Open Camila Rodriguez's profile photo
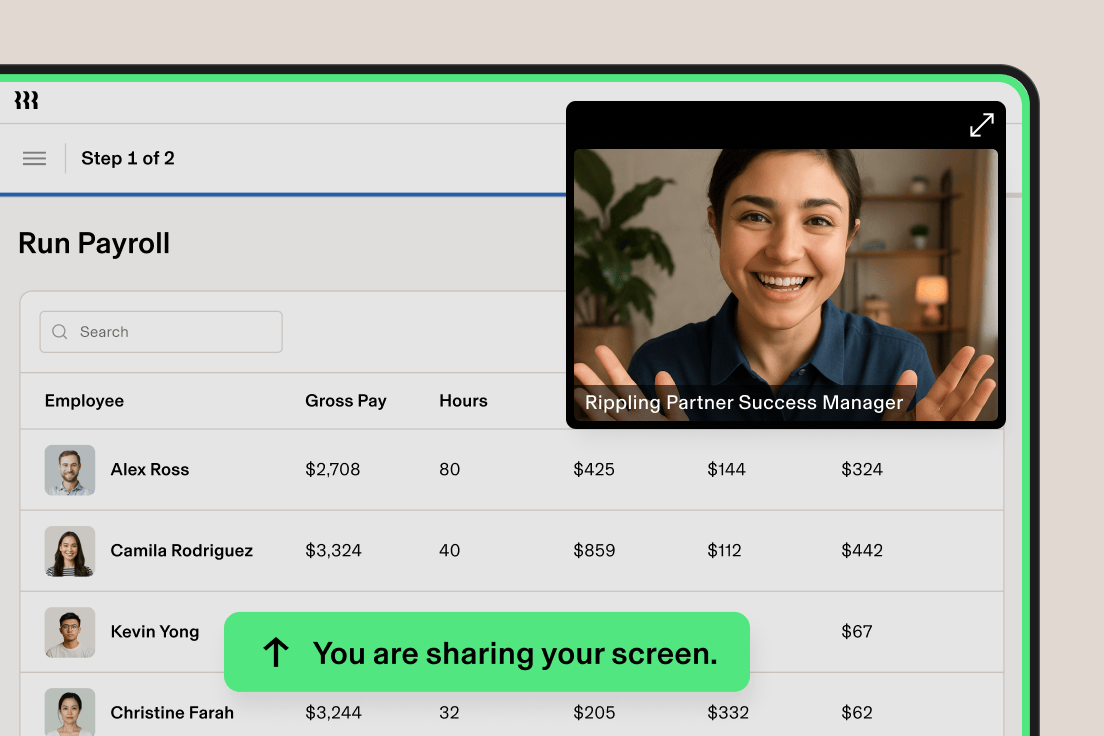The width and height of the screenshot is (1104, 736). click(70, 551)
